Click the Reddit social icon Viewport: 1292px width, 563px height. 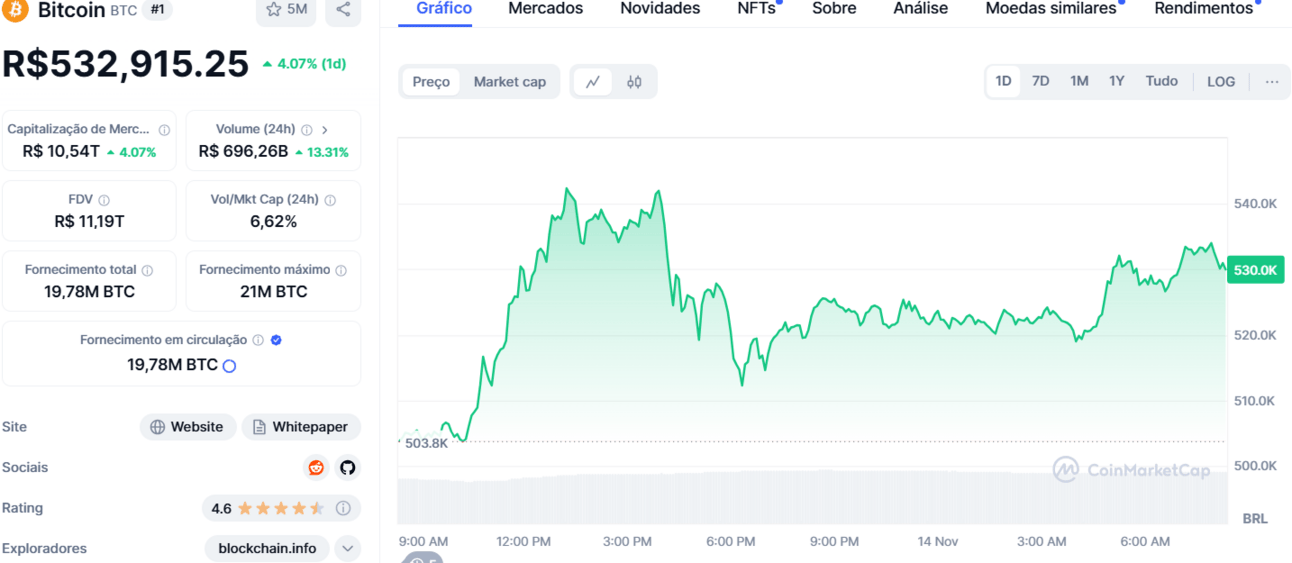pyautogui.click(x=316, y=468)
